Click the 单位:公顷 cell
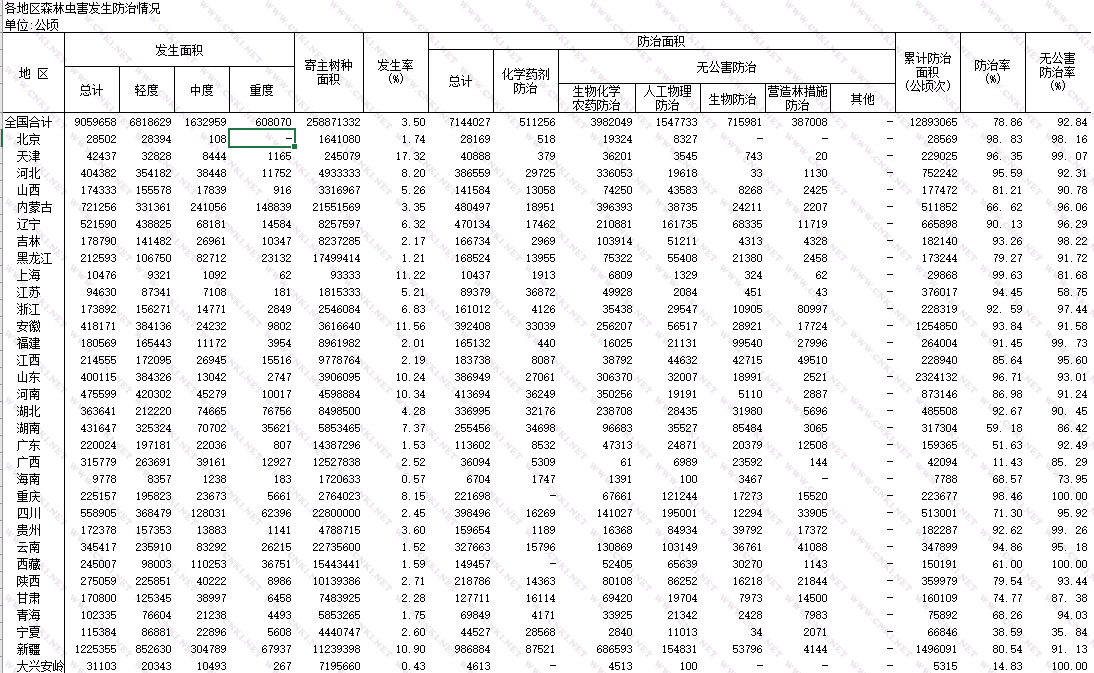The image size is (1094, 673). 31,25
